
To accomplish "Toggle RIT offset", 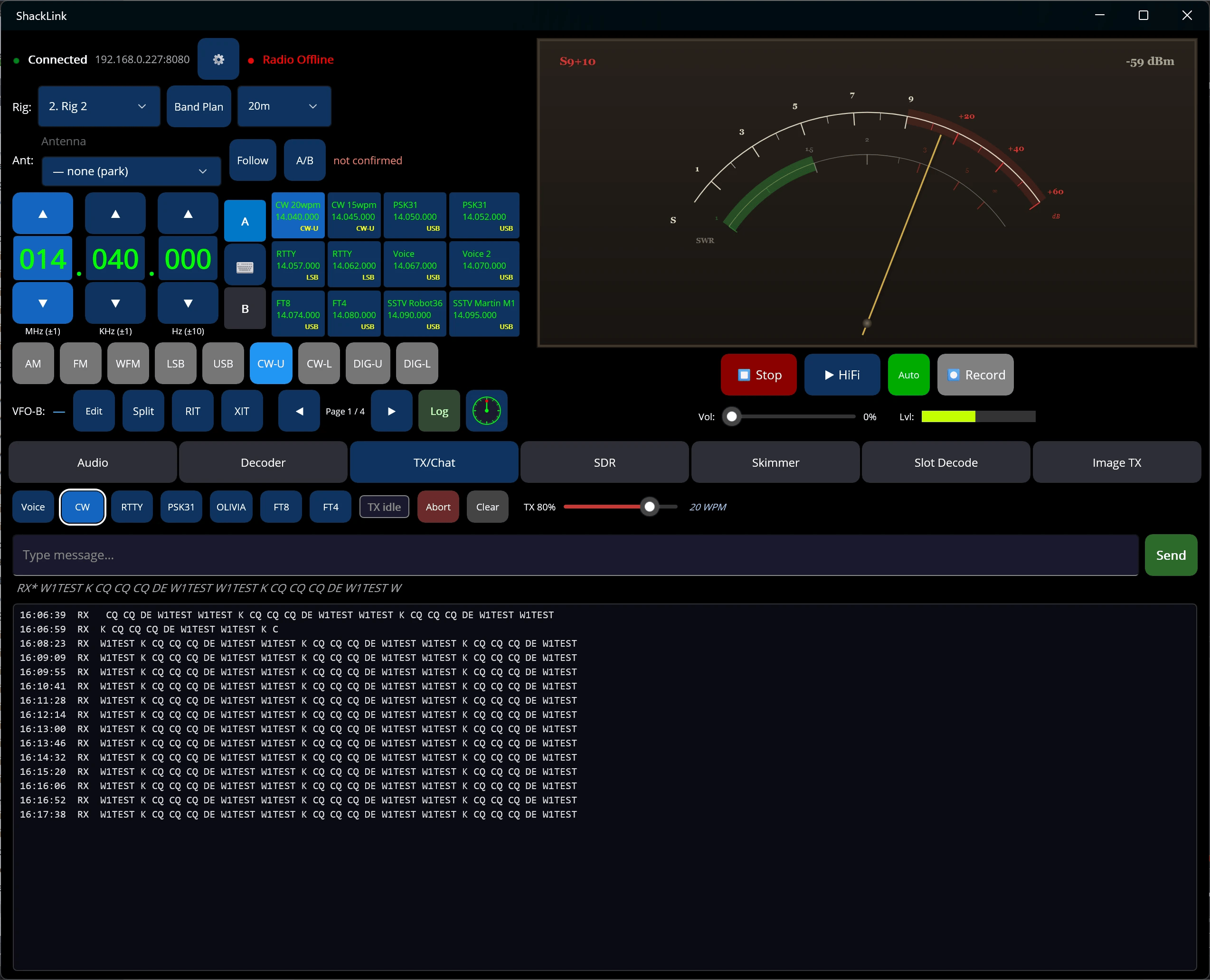I will pyautogui.click(x=192, y=411).
